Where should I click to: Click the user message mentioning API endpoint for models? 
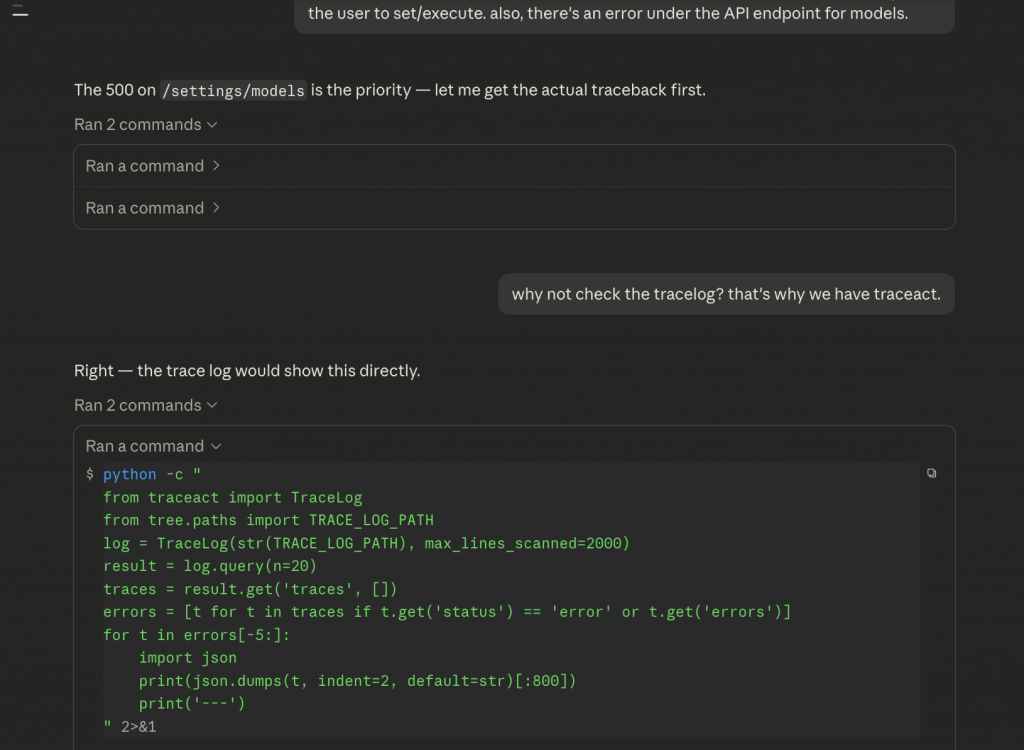click(x=624, y=14)
